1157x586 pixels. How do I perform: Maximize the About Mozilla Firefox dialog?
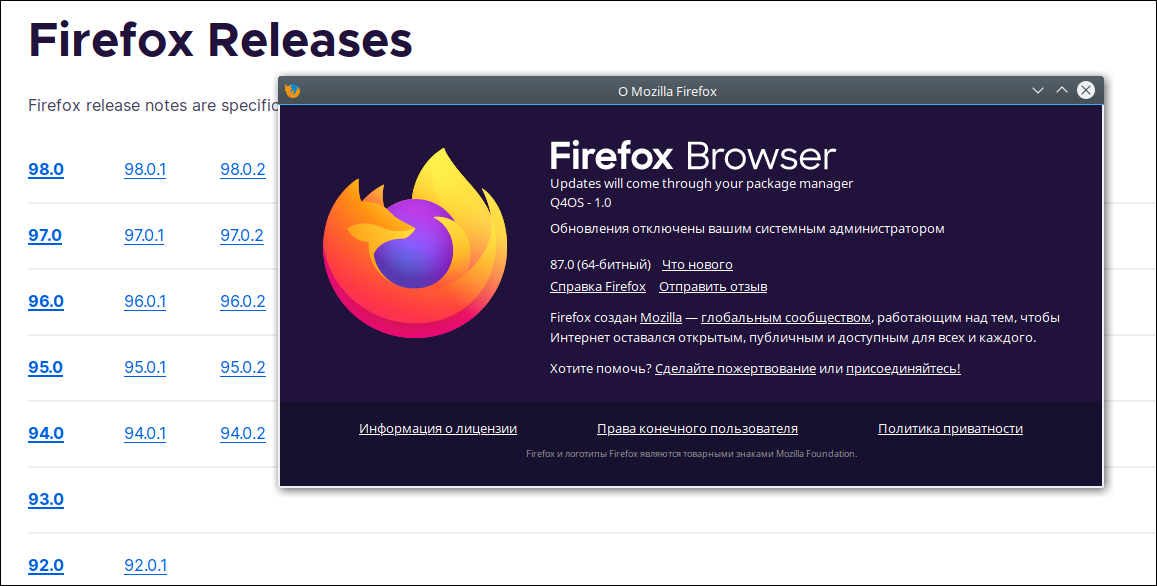click(x=1062, y=90)
